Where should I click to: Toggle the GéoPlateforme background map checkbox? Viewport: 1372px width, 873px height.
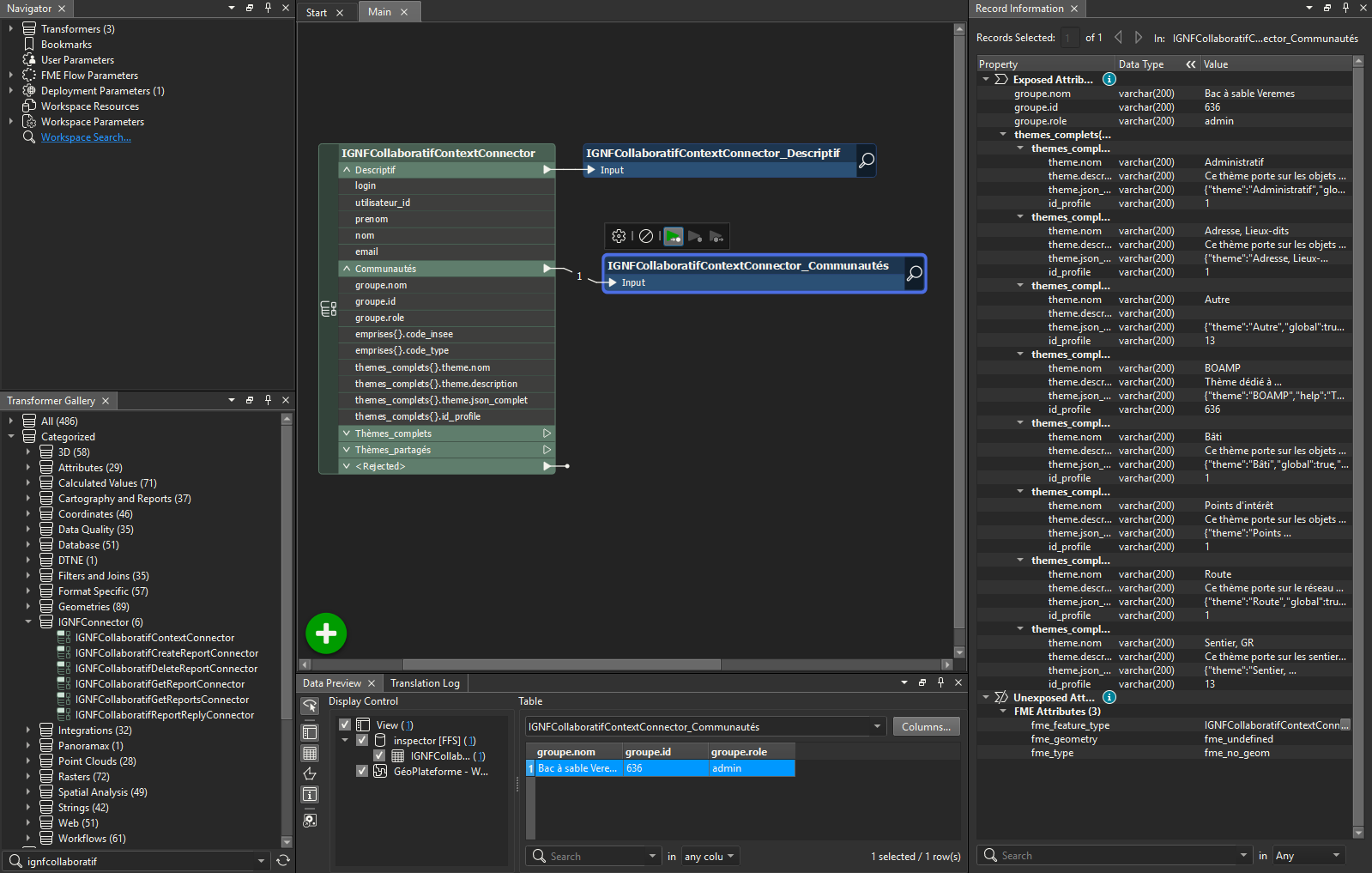362,771
